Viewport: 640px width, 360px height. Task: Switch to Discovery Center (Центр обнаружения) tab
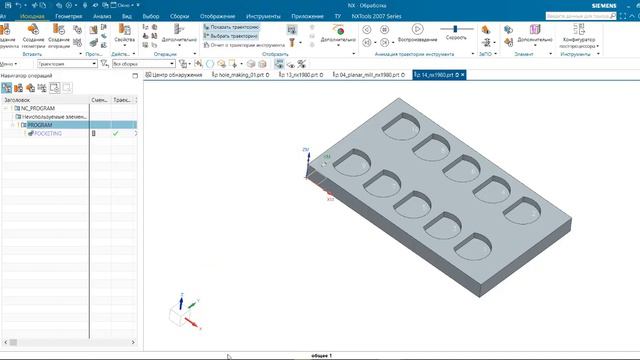coord(174,75)
